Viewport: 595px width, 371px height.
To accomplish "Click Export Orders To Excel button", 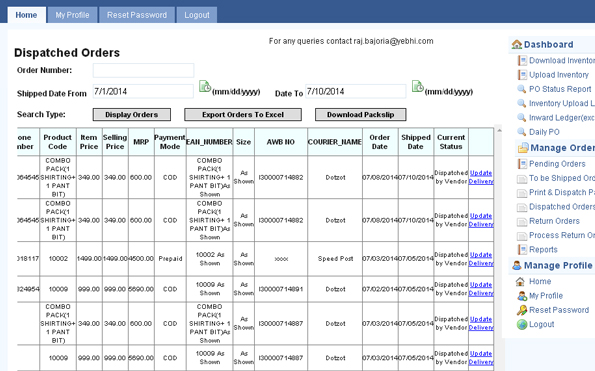I will 243,115.
